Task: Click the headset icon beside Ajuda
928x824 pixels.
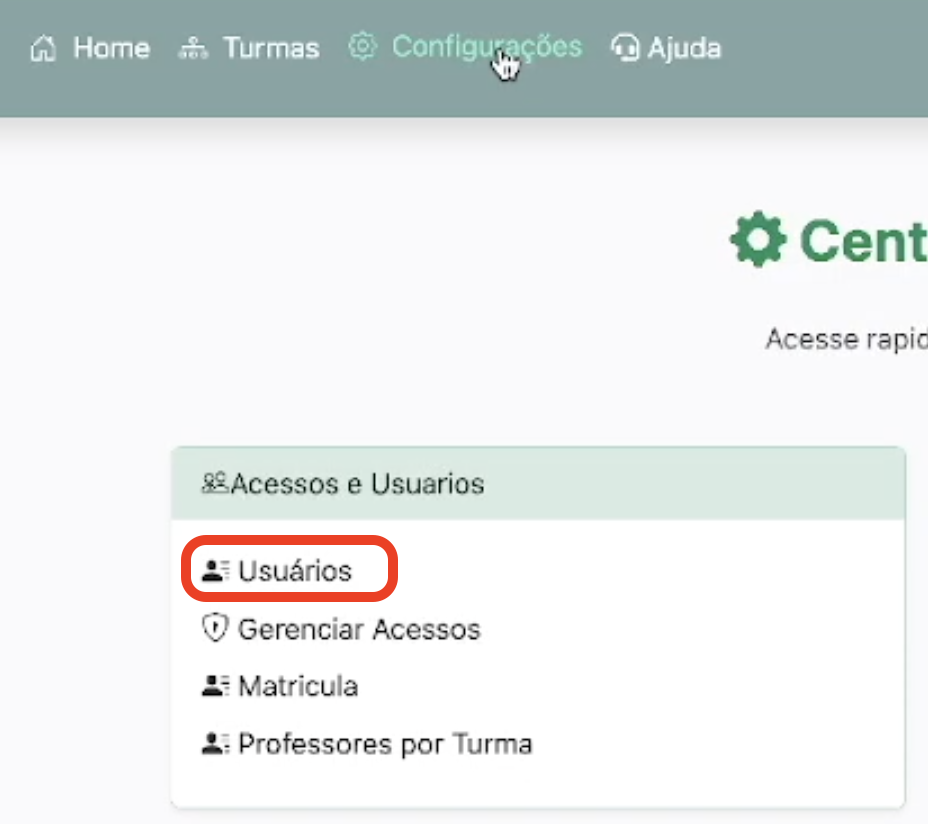Action: (x=625, y=47)
